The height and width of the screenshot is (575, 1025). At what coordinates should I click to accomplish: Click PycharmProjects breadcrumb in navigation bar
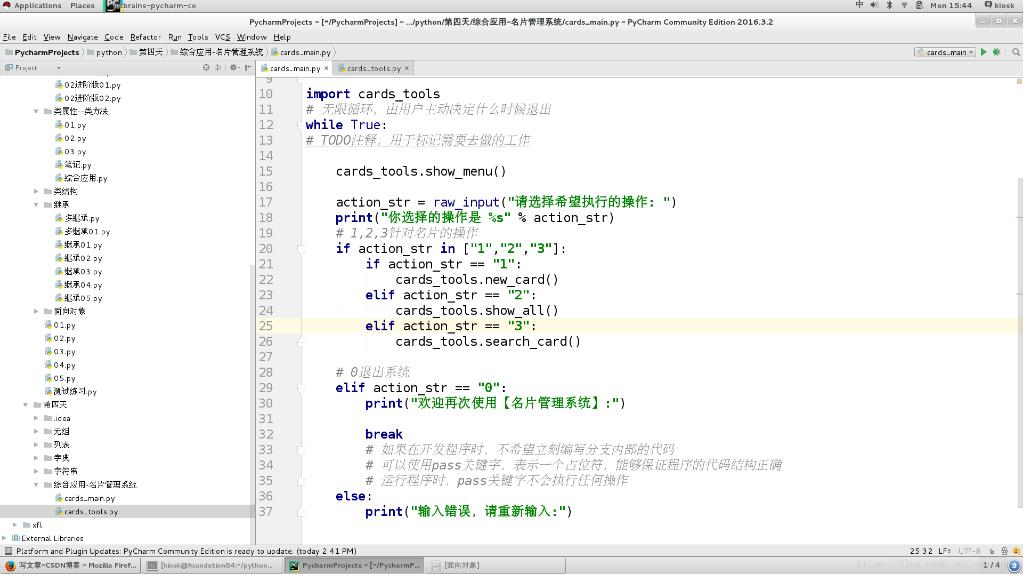(x=42, y=52)
